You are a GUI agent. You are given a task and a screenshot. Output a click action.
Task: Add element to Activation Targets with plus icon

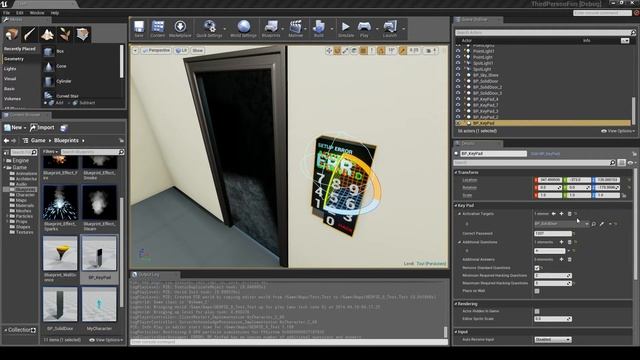click(x=561, y=214)
